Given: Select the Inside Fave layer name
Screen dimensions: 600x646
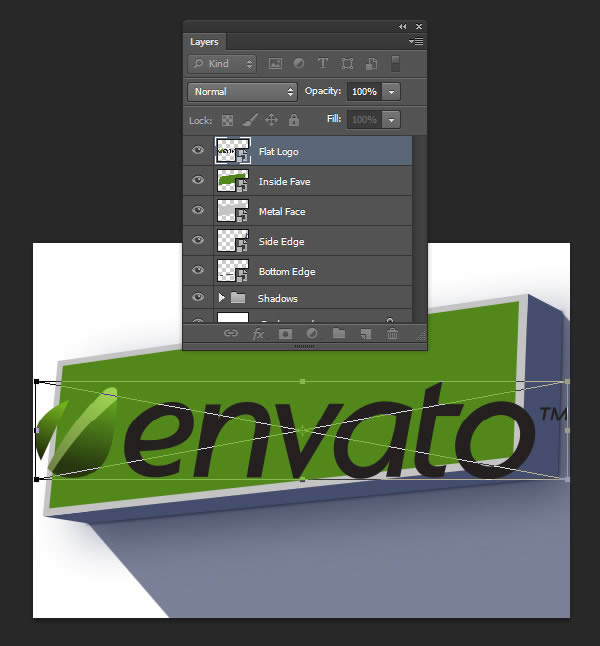Looking at the screenshot, I should [x=284, y=182].
